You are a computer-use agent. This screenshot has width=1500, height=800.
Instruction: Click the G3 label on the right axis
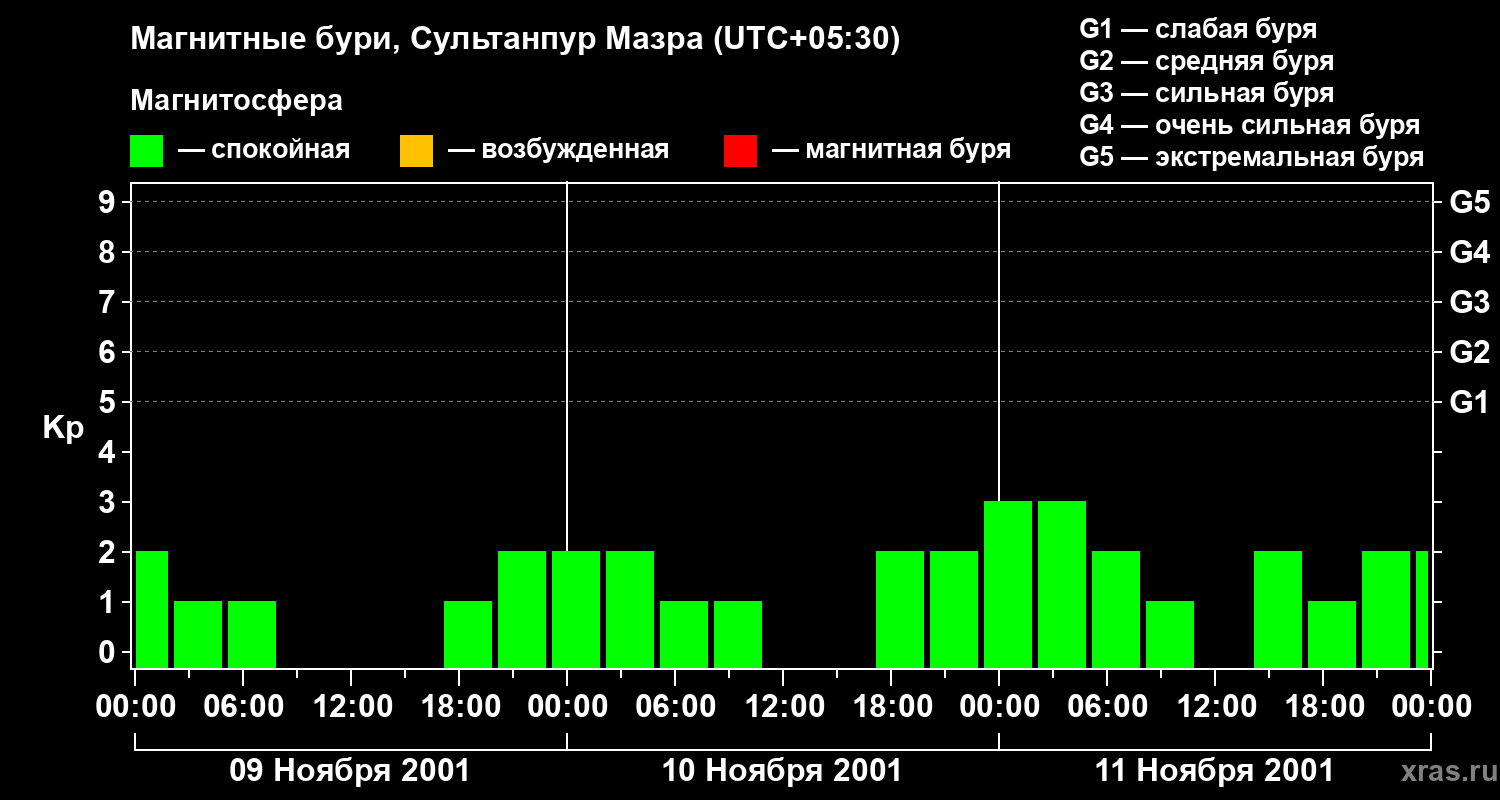tap(1469, 303)
